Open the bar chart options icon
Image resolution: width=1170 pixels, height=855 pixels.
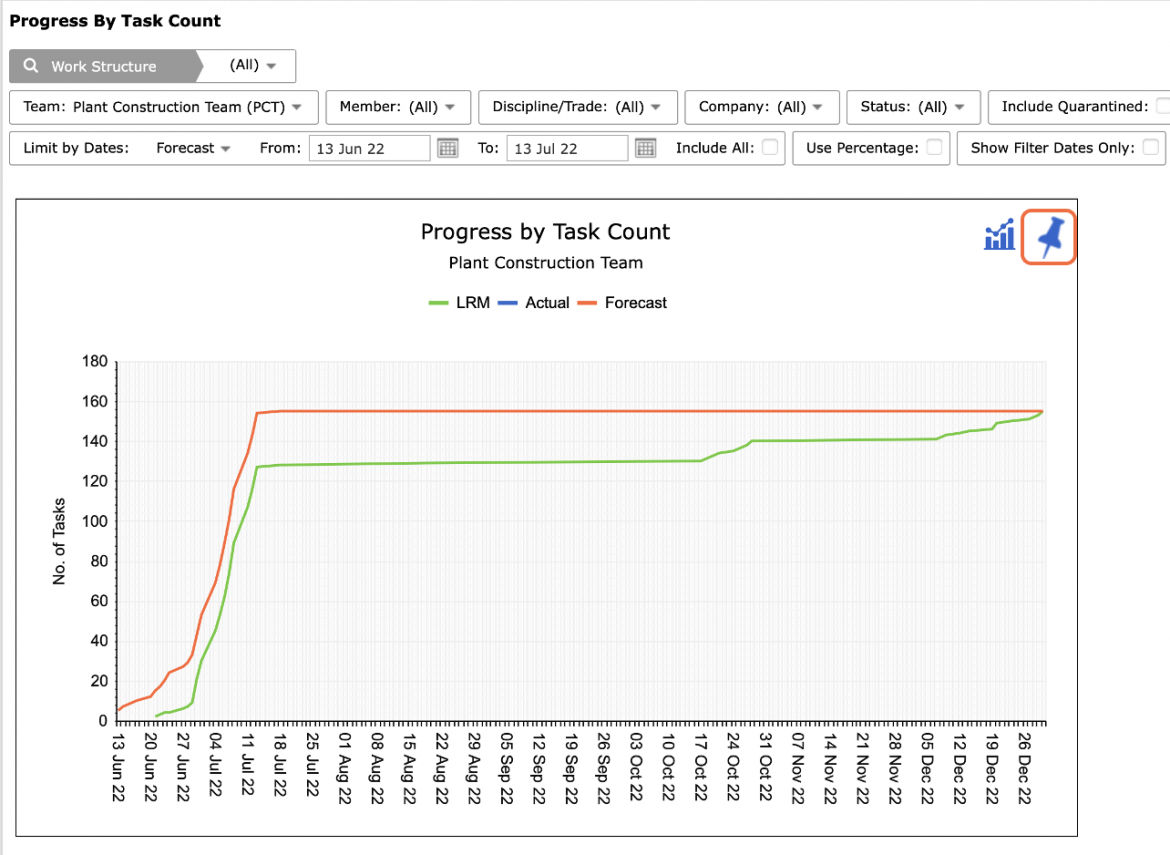point(999,234)
